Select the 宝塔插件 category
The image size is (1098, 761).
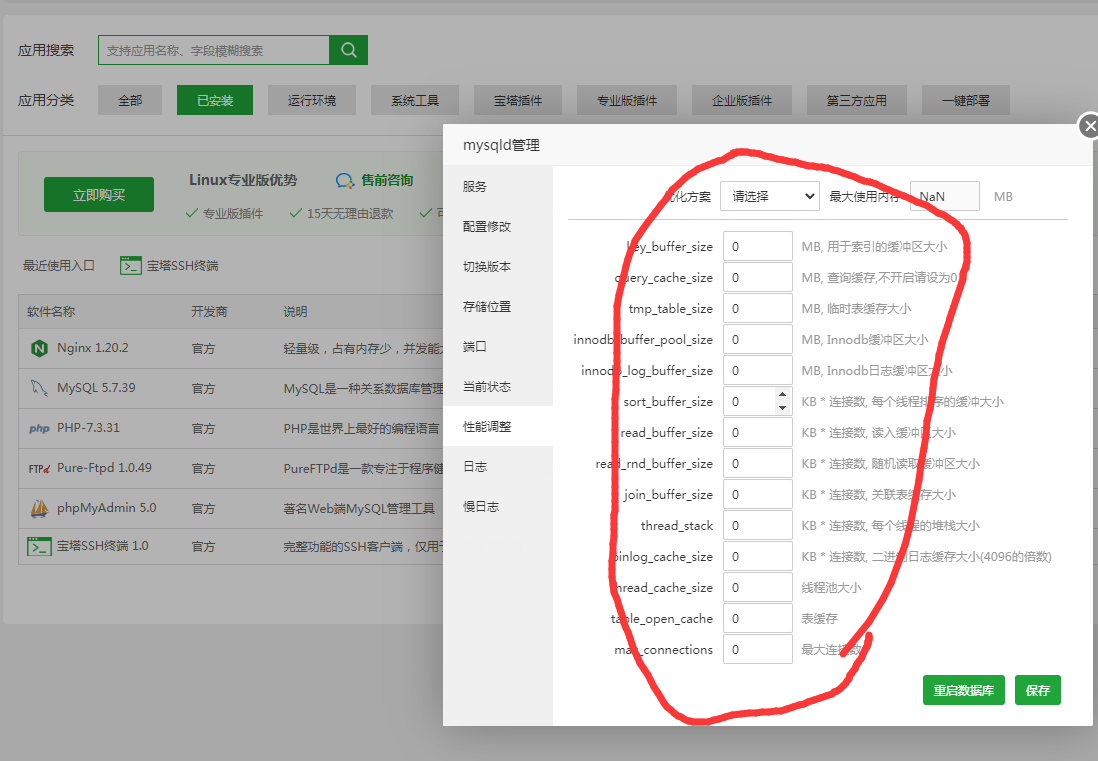pyautogui.click(x=518, y=100)
